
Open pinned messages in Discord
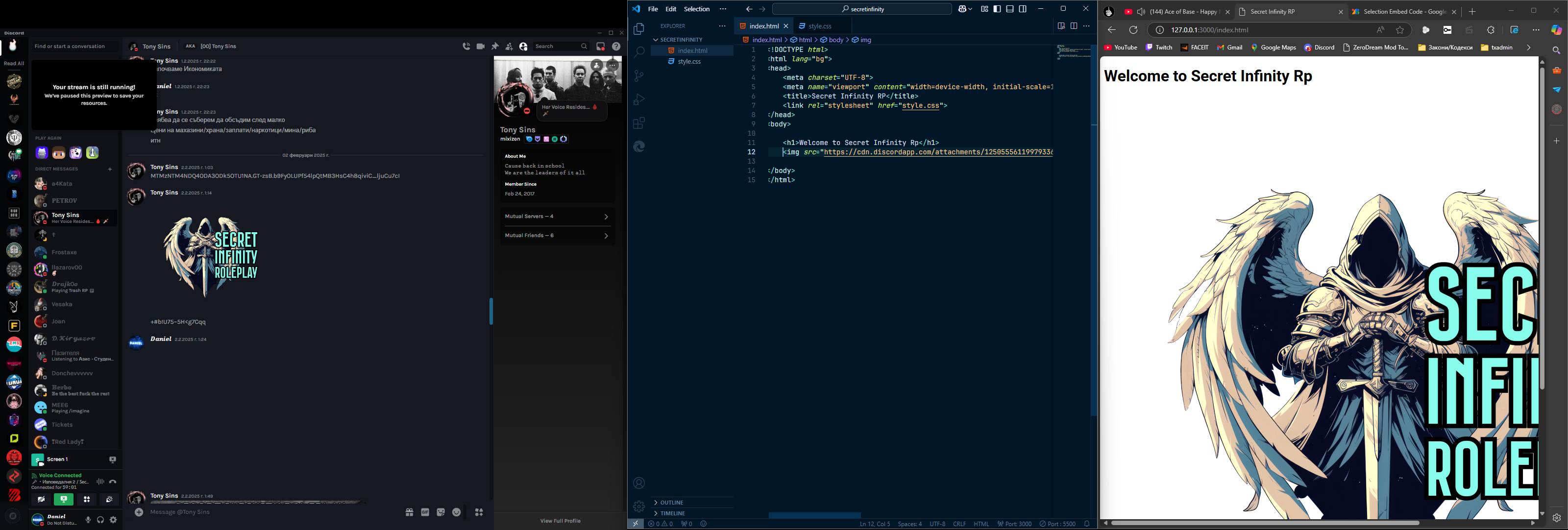pyautogui.click(x=495, y=46)
